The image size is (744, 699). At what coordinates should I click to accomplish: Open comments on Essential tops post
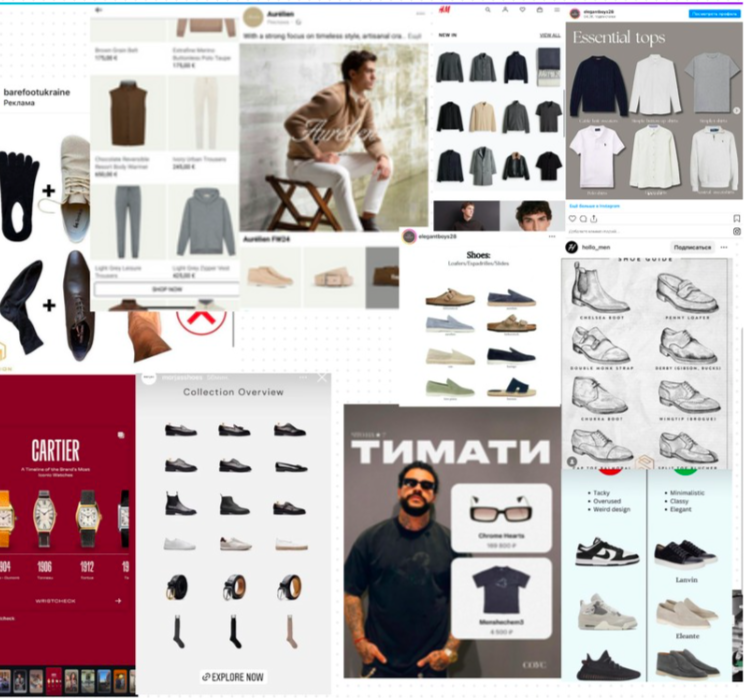pyautogui.click(x=583, y=219)
